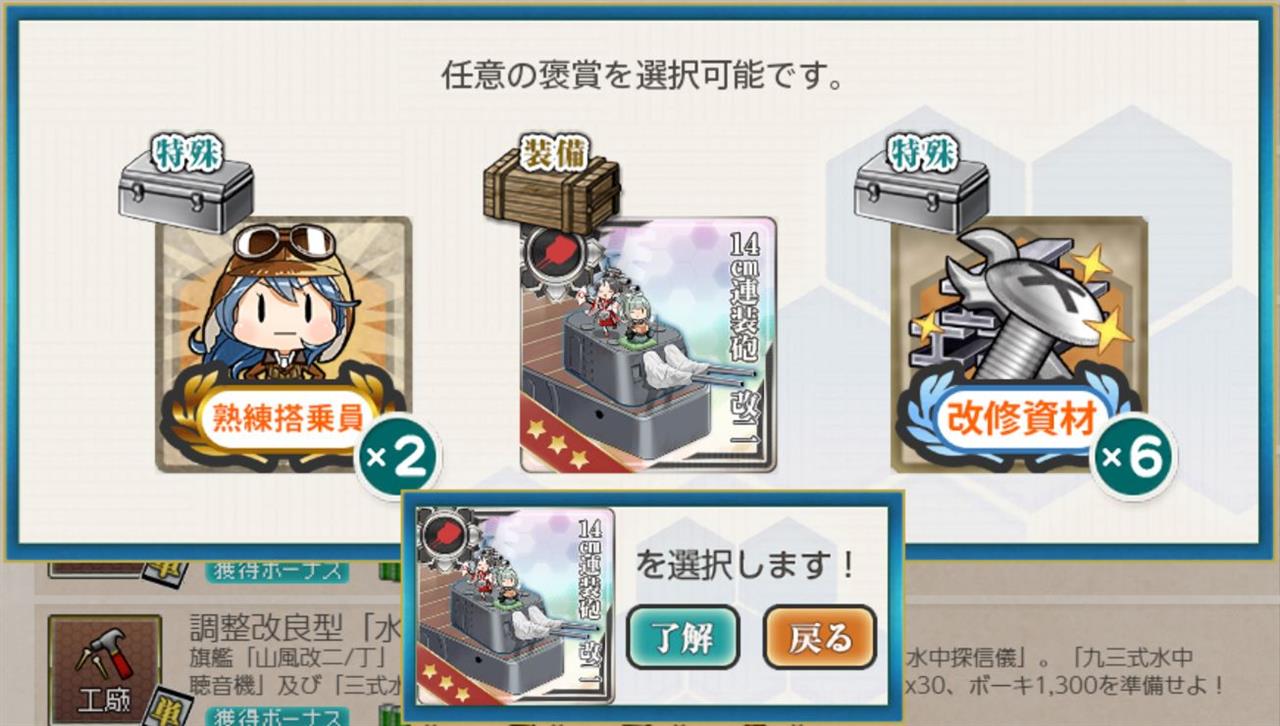Screen dimensions: 1280x726
Task: Click the metal toolbox above 熟練搭乗員
Action: tap(186, 198)
